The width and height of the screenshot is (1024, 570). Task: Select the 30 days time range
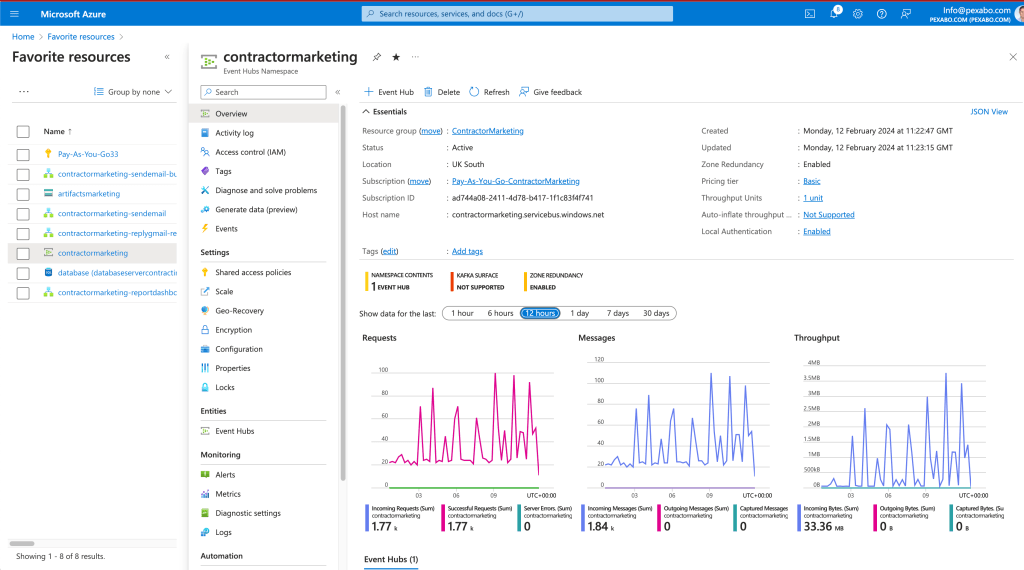click(656, 313)
